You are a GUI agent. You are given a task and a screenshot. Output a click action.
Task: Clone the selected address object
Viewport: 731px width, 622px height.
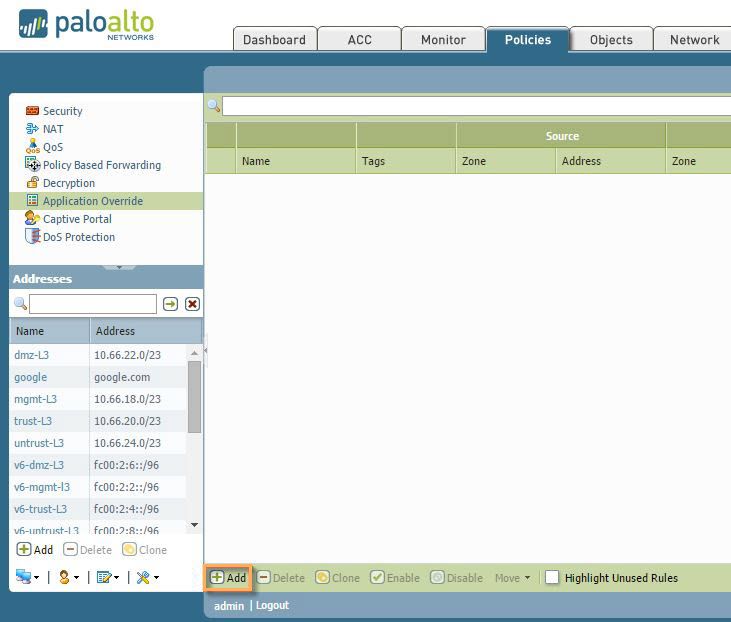click(x=145, y=550)
